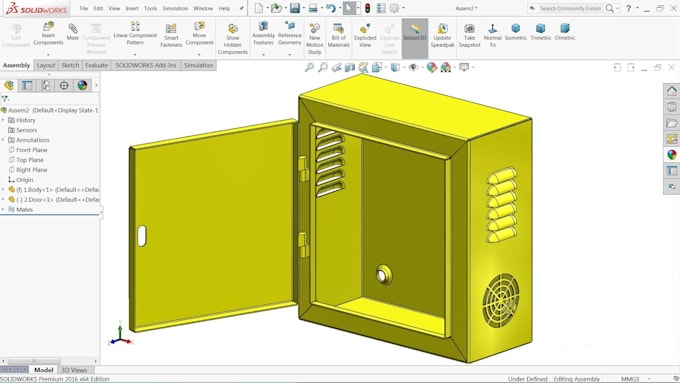Click the Edit Appearance color ball
Screen dimensions: 680x383
(432, 67)
